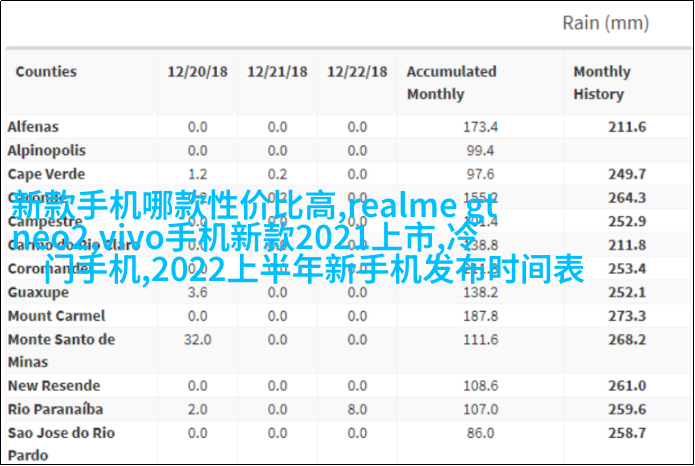Click the monthly history value '264.3'
This screenshot has width=695, height=466.
(627, 198)
